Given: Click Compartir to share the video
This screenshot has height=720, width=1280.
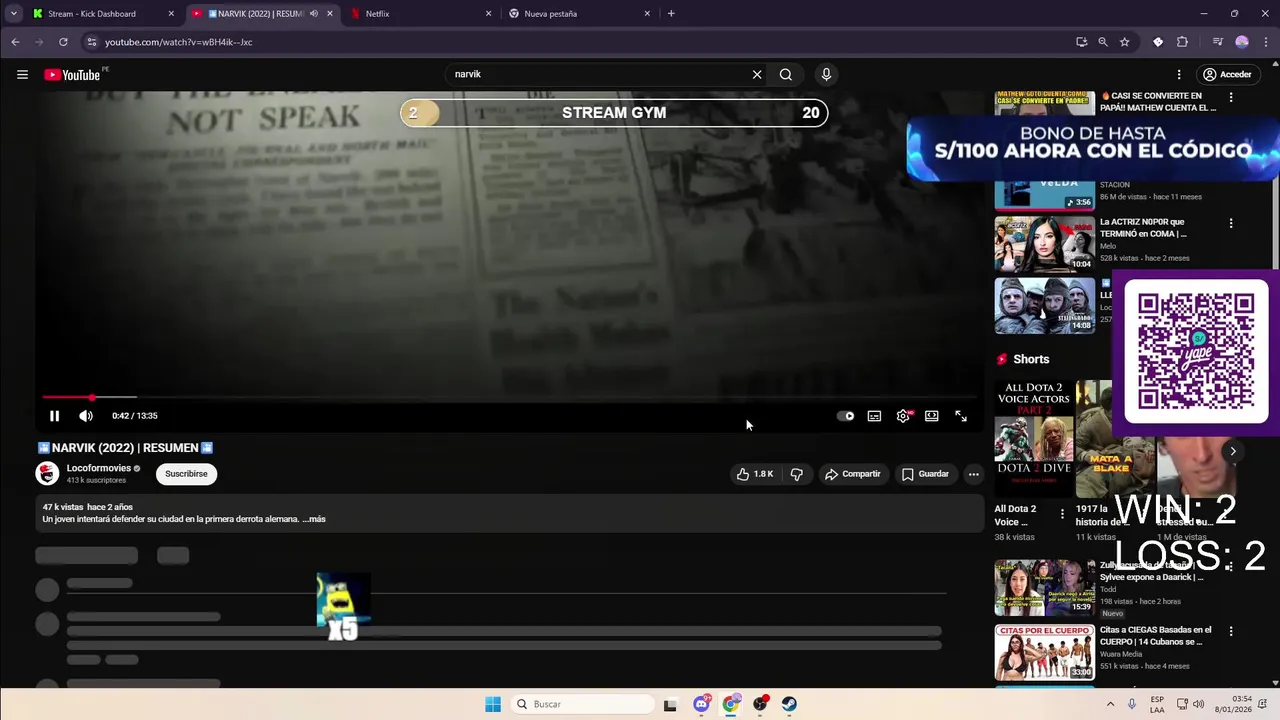Looking at the screenshot, I should click(x=852, y=474).
